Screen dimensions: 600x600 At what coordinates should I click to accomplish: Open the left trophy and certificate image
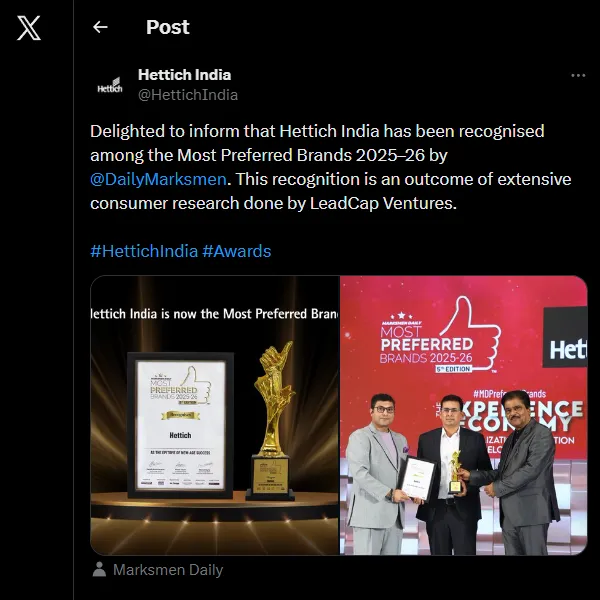(x=215, y=415)
